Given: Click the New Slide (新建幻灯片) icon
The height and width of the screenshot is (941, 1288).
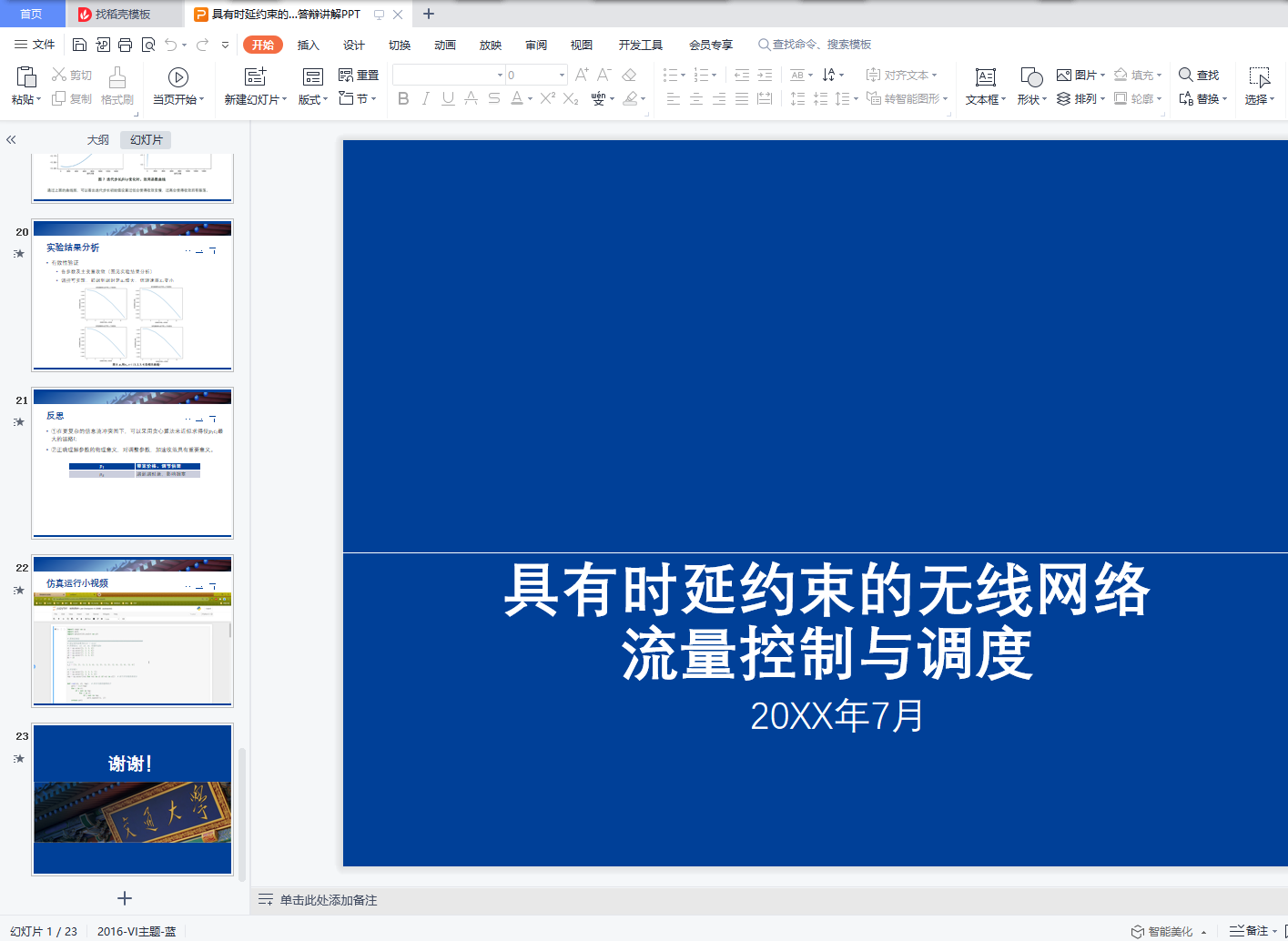Looking at the screenshot, I should [256, 77].
